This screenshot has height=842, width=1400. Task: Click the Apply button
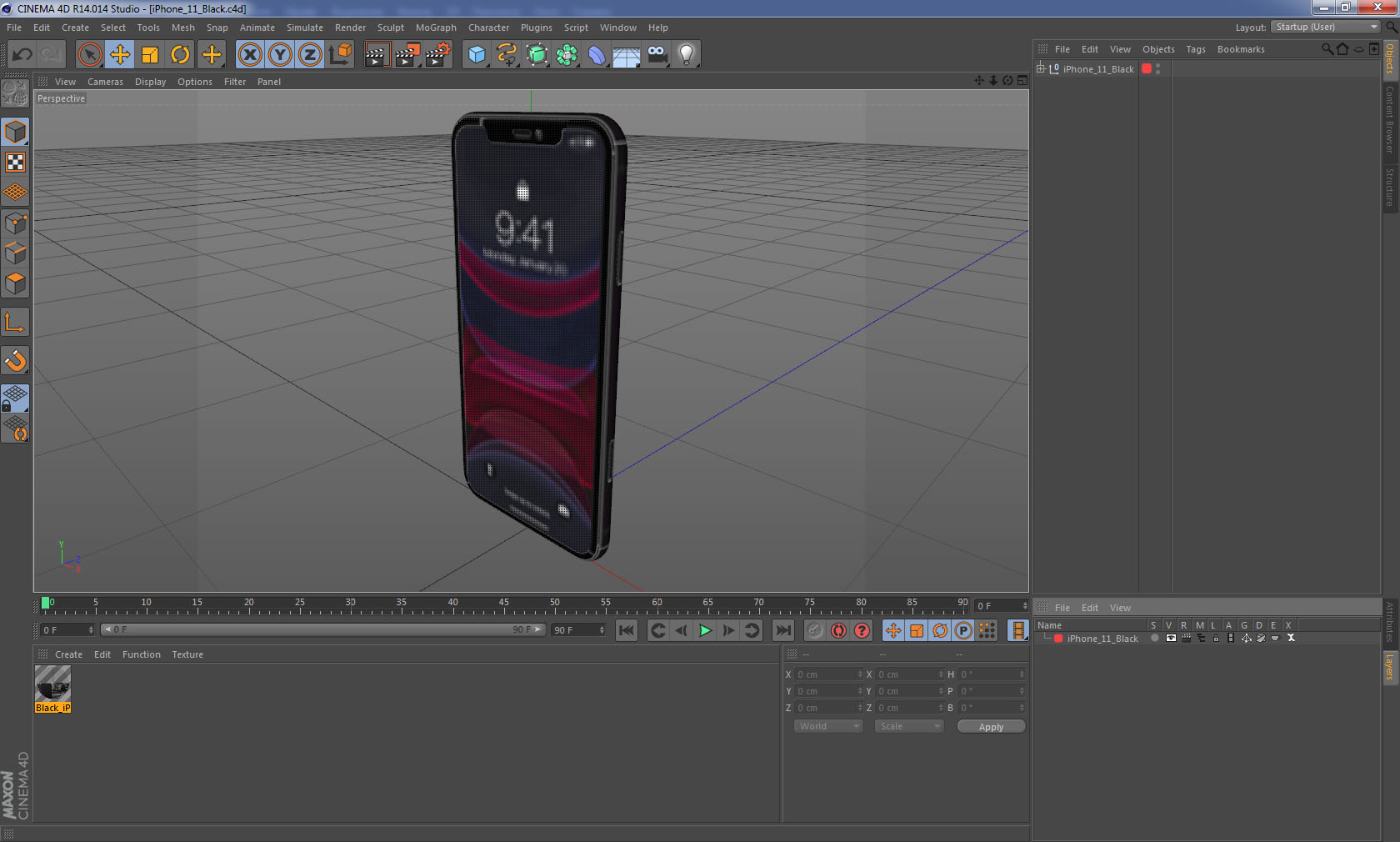[x=991, y=727]
